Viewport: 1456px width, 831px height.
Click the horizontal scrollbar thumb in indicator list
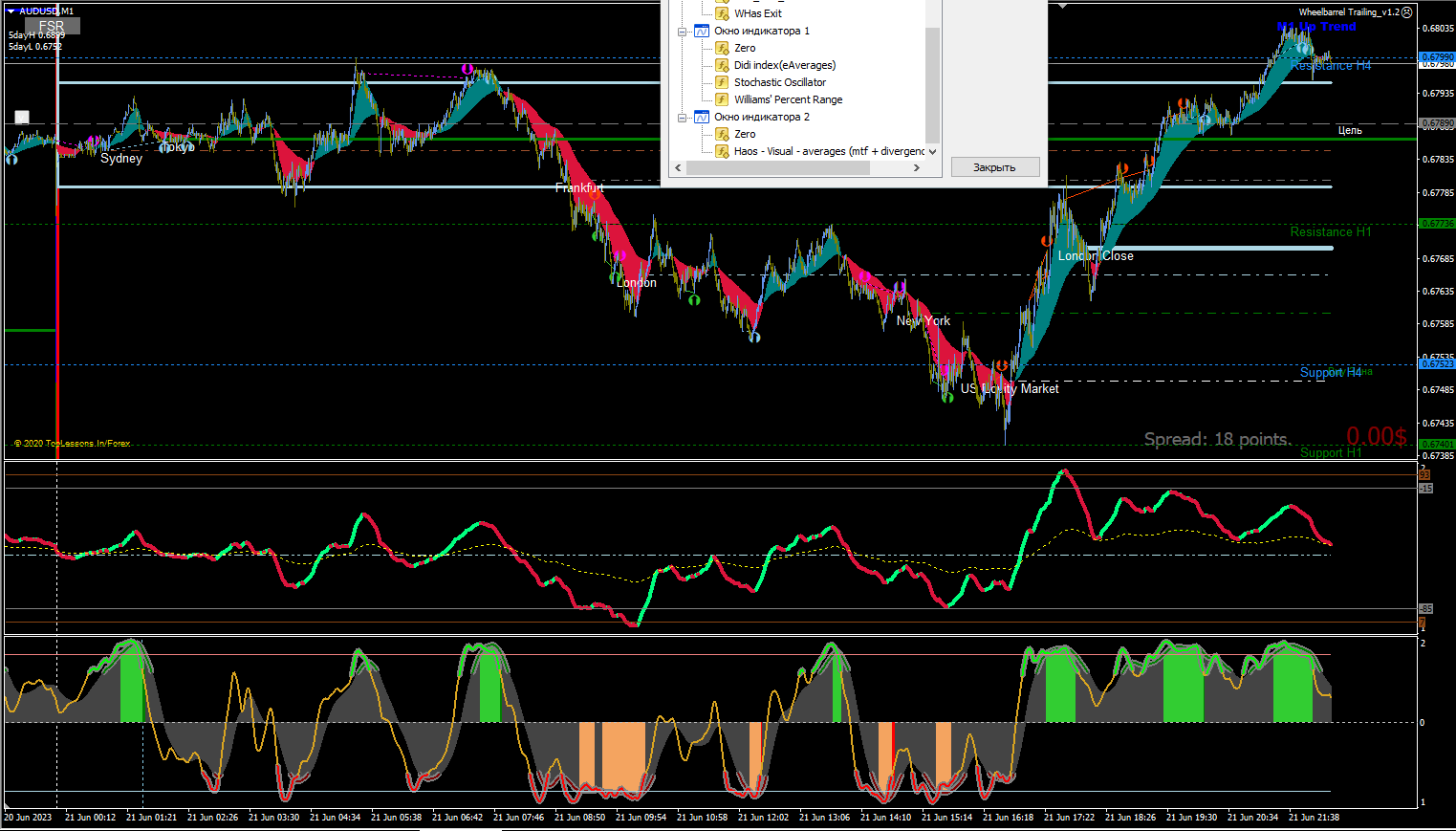coord(777,168)
